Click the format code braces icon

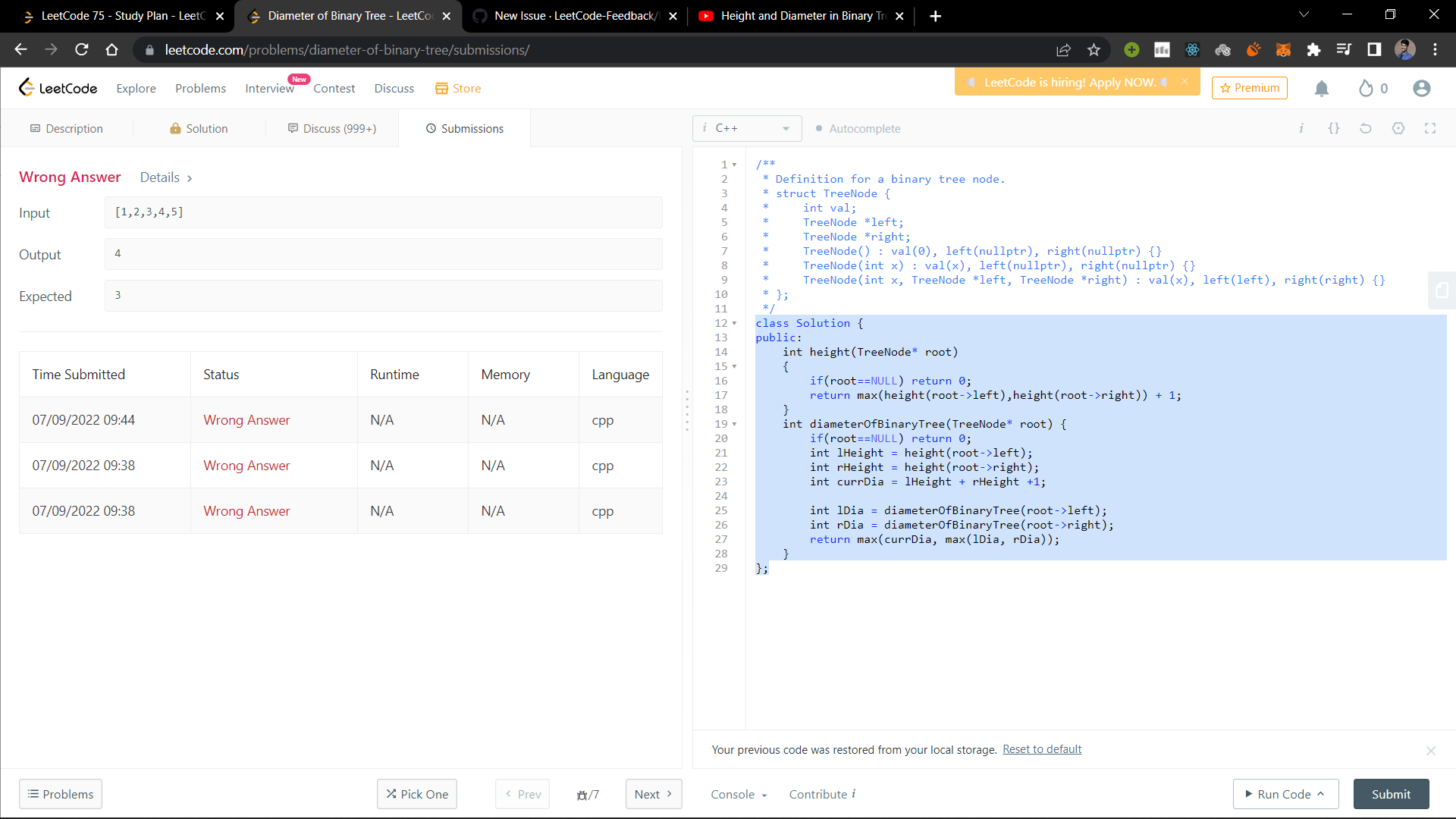1333,128
